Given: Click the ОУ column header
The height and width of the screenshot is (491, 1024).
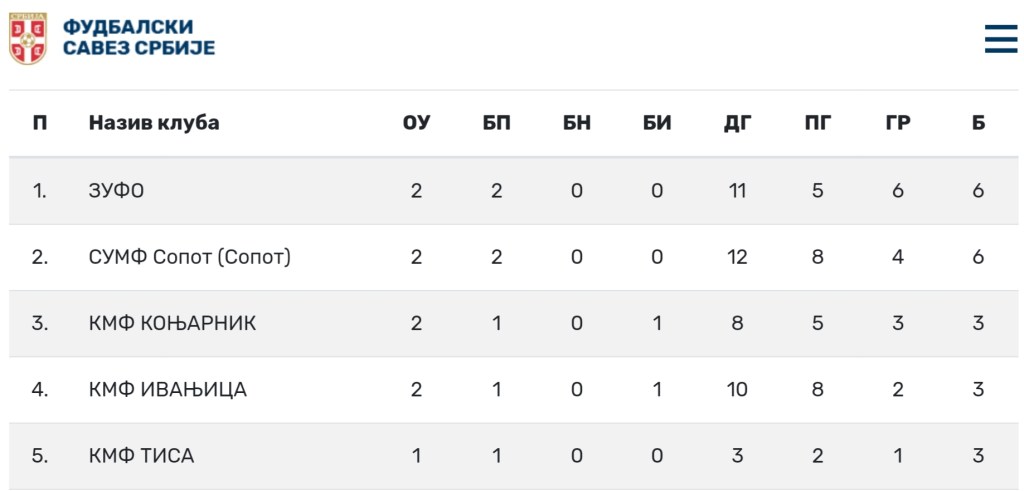Looking at the screenshot, I should click(416, 123).
